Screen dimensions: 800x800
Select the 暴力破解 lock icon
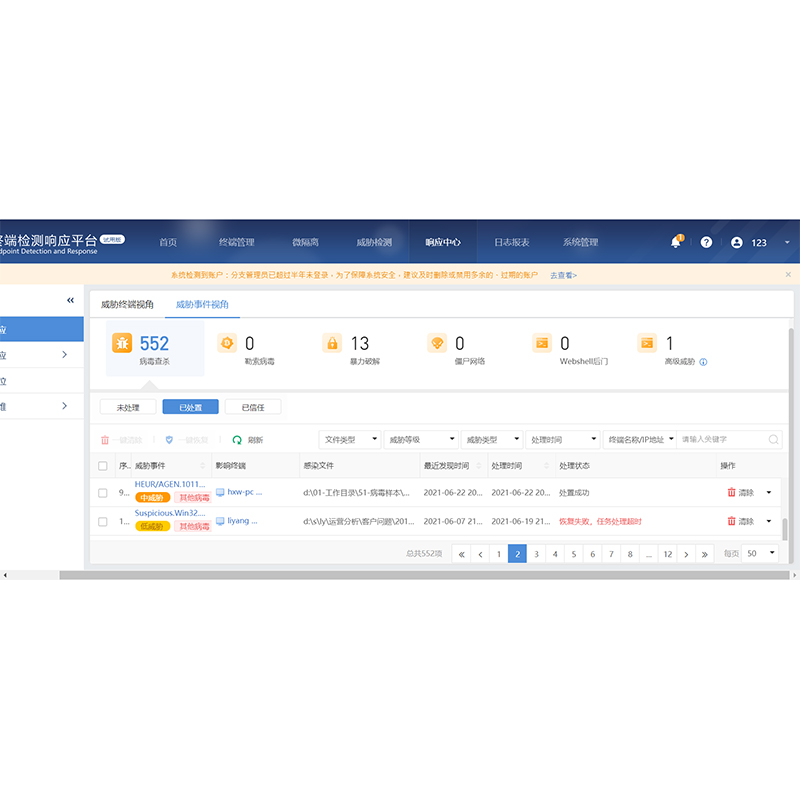331,343
